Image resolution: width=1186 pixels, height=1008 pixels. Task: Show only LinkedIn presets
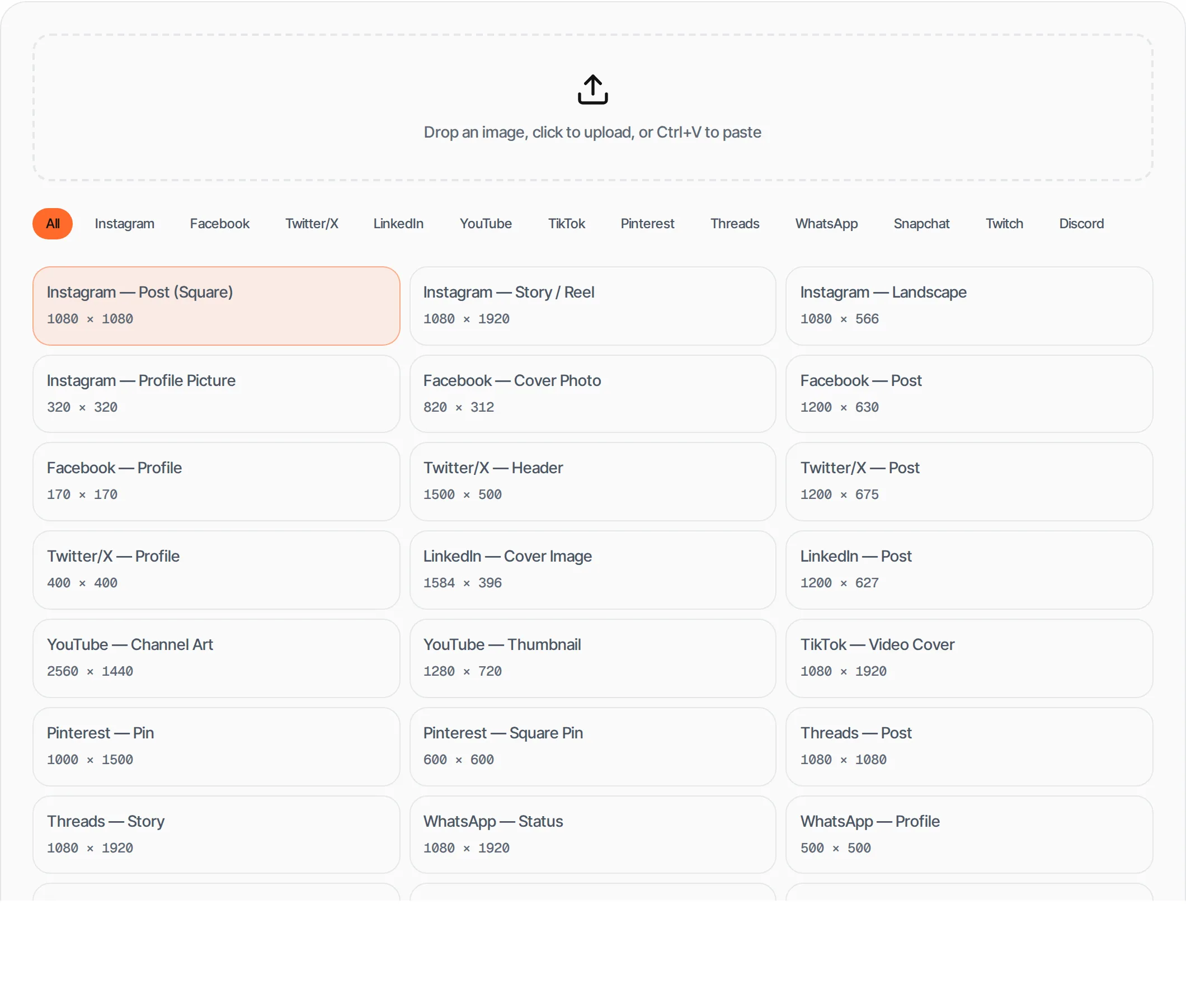[x=398, y=223]
